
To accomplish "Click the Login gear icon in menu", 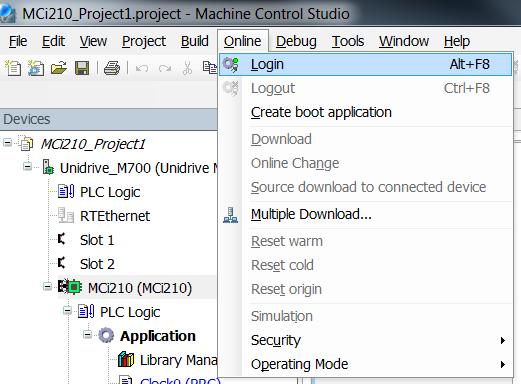I will click(x=230, y=64).
